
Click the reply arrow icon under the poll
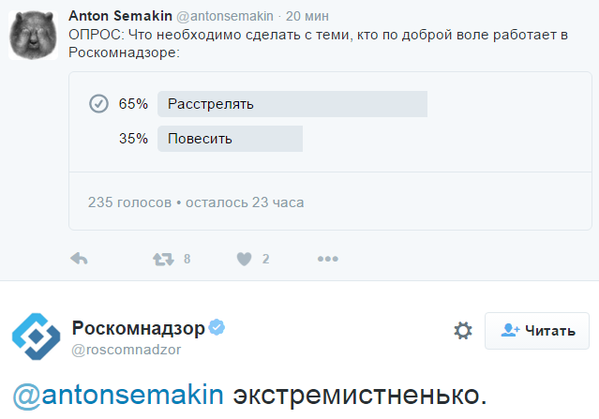(79, 259)
